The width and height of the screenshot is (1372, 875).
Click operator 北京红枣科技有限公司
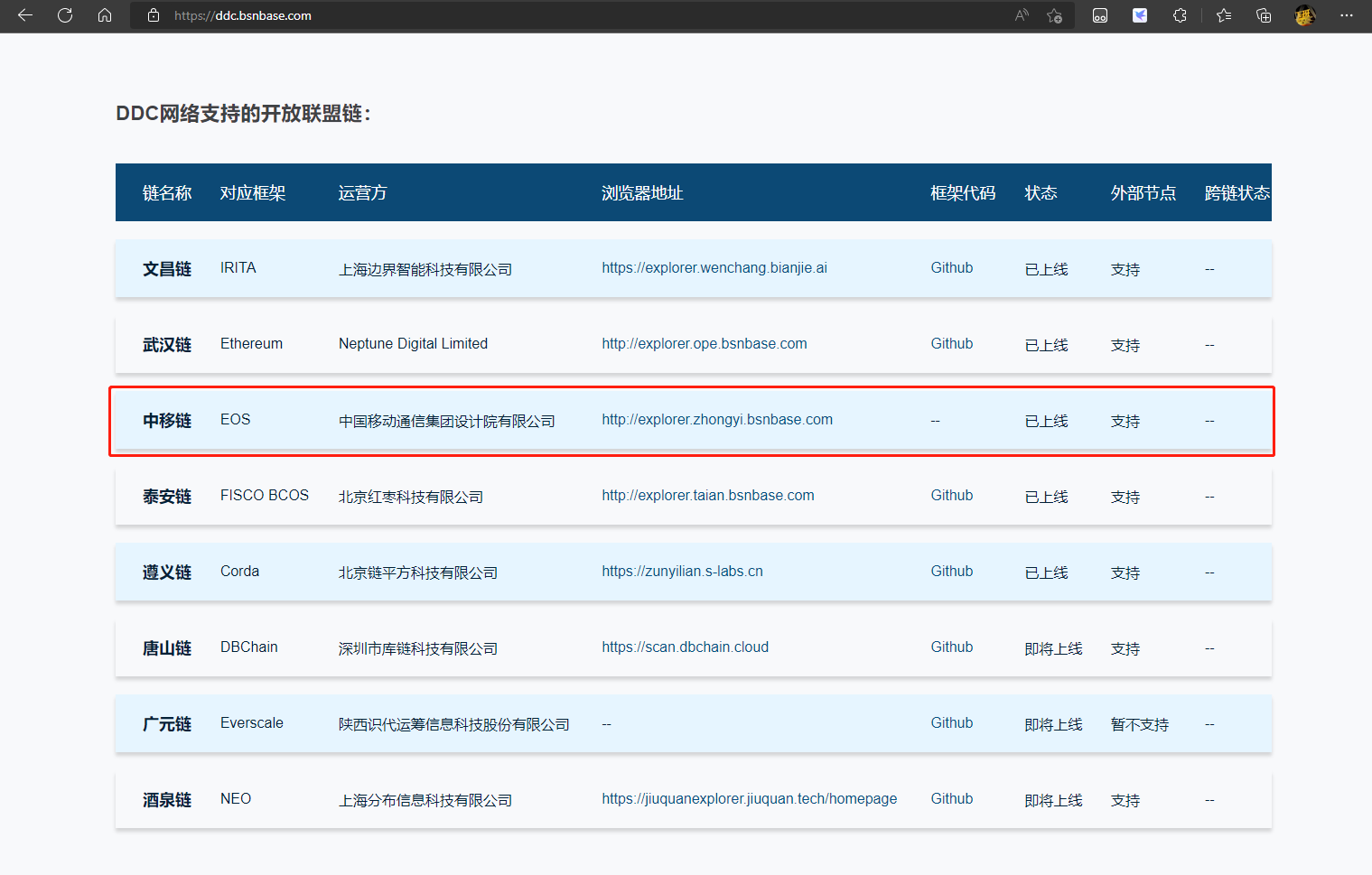point(411,497)
